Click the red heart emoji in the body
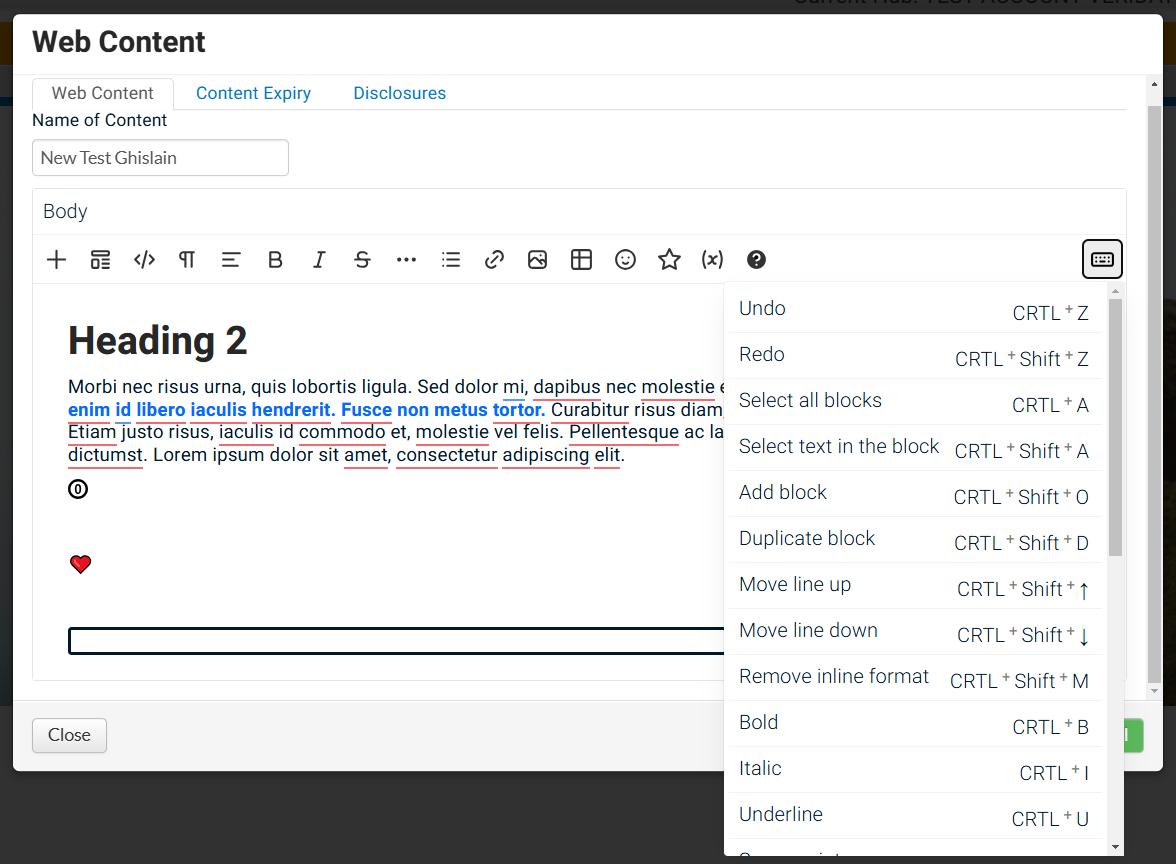The image size is (1176, 864). [80, 564]
